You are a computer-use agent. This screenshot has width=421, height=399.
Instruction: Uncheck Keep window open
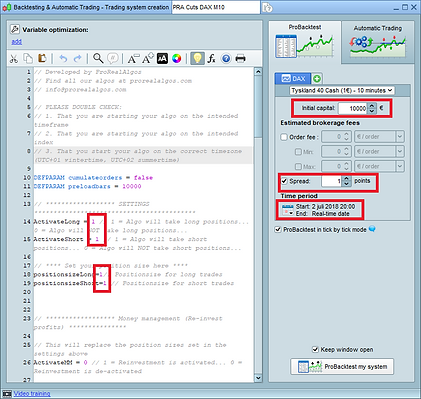coord(315,349)
